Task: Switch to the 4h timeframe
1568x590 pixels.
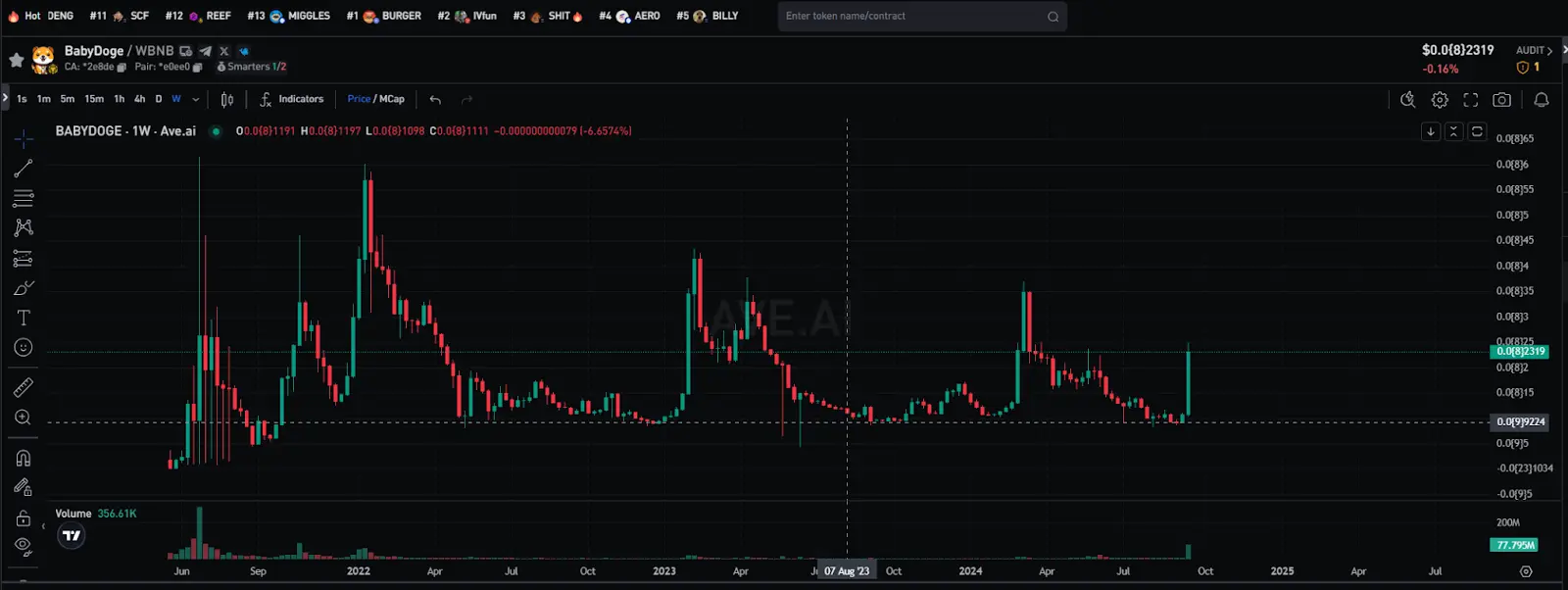Action: pos(139,99)
